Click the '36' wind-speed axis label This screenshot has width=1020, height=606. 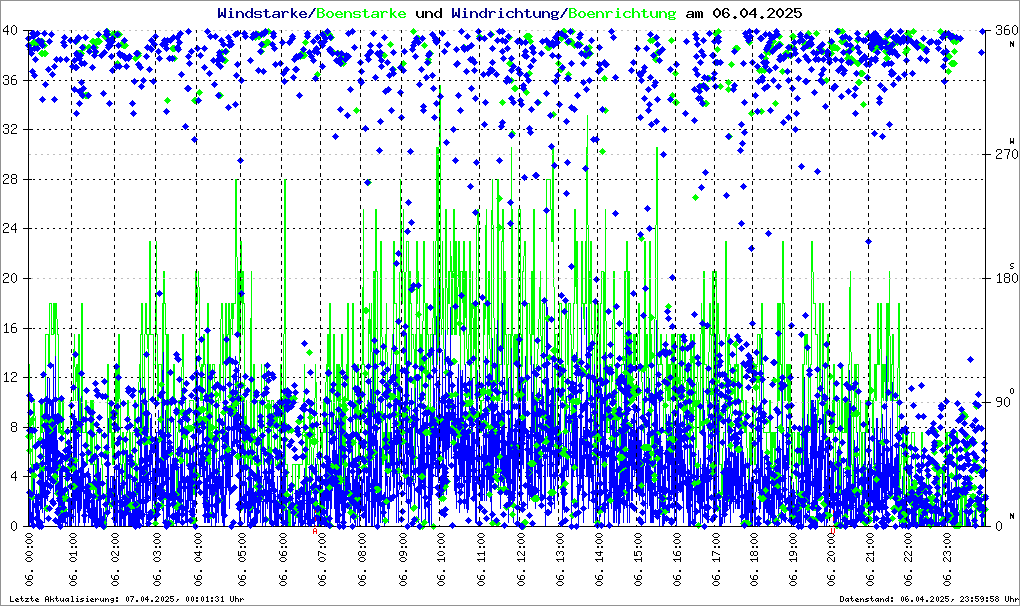(10, 80)
